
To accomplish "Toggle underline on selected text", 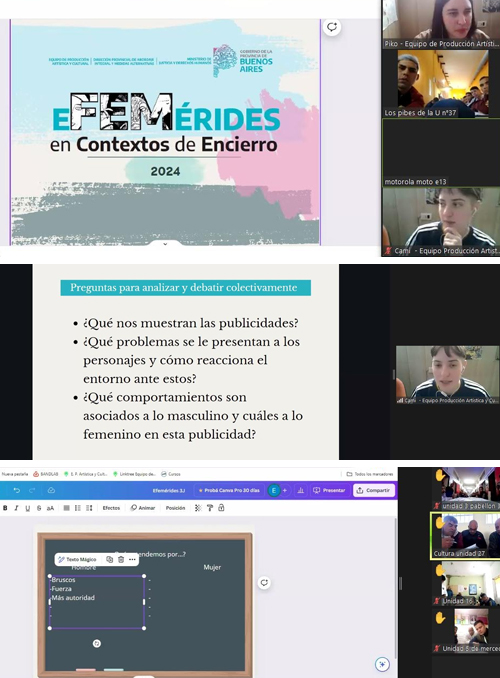I will (x=28, y=508).
